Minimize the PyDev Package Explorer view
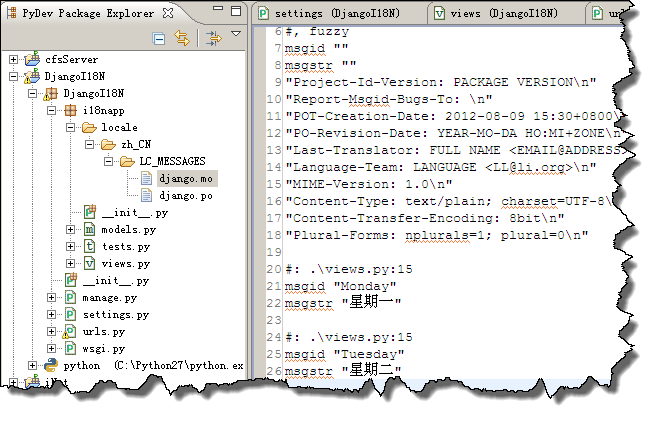658x421 pixels. 218,8
